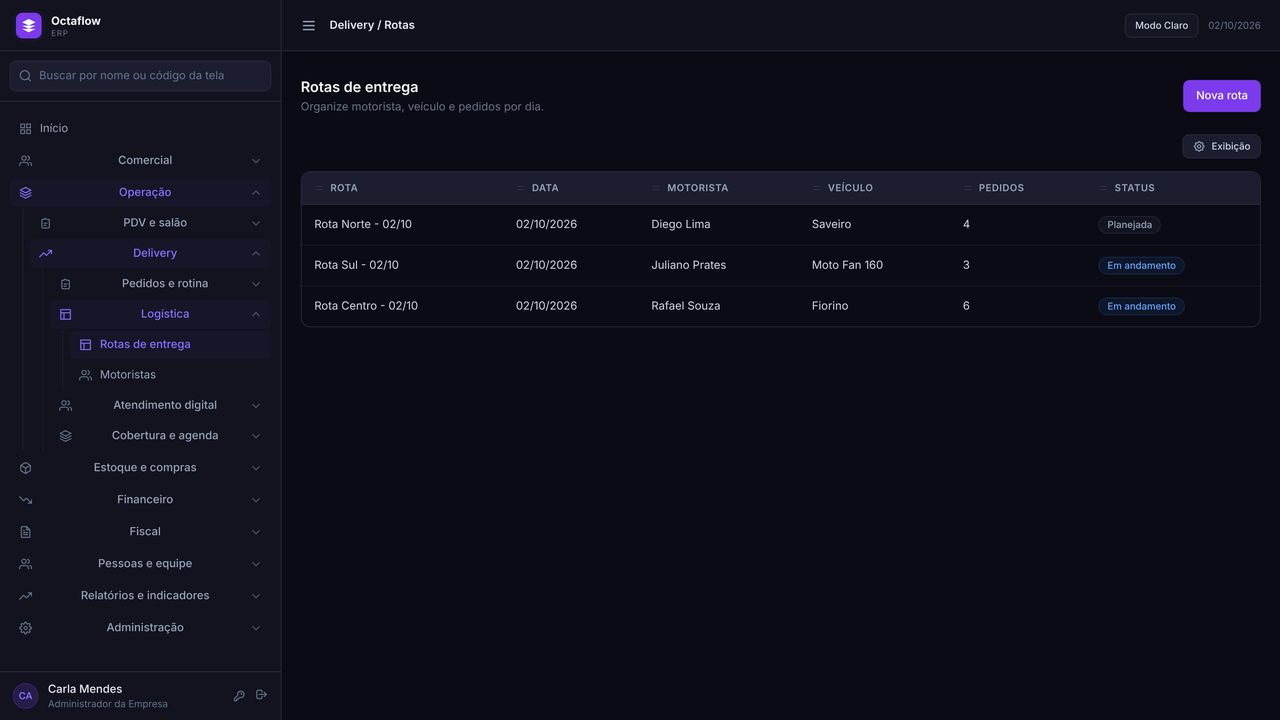Go to Início in the sidebar
The height and width of the screenshot is (720, 1280).
(140, 129)
